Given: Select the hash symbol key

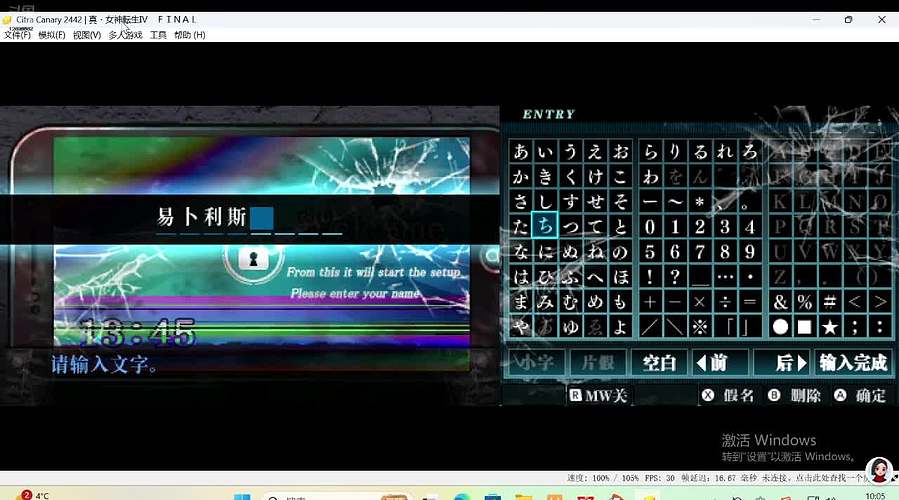Looking at the screenshot, I should click(x=830, y=302).
